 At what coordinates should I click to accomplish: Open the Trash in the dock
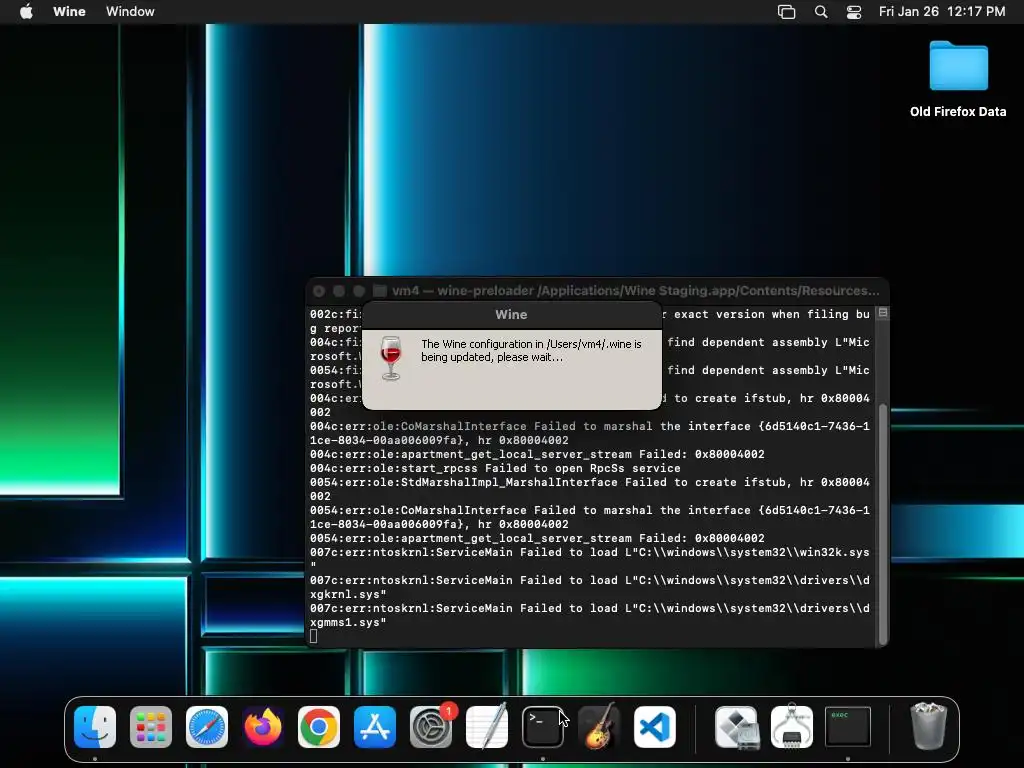(929, 727)
